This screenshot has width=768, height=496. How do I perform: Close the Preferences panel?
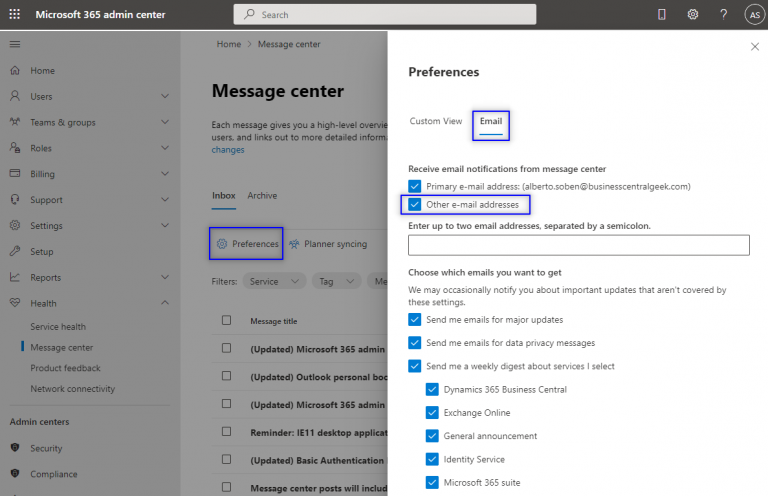point(755,47)
